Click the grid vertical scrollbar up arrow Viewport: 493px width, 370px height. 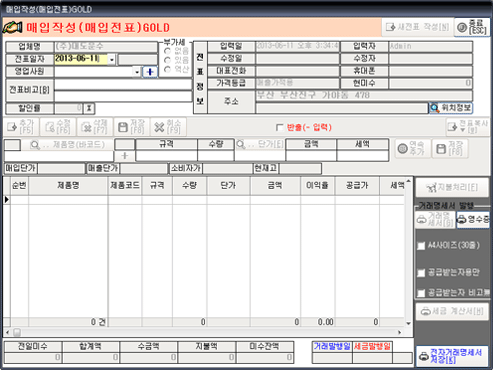(x=409, y=181)
